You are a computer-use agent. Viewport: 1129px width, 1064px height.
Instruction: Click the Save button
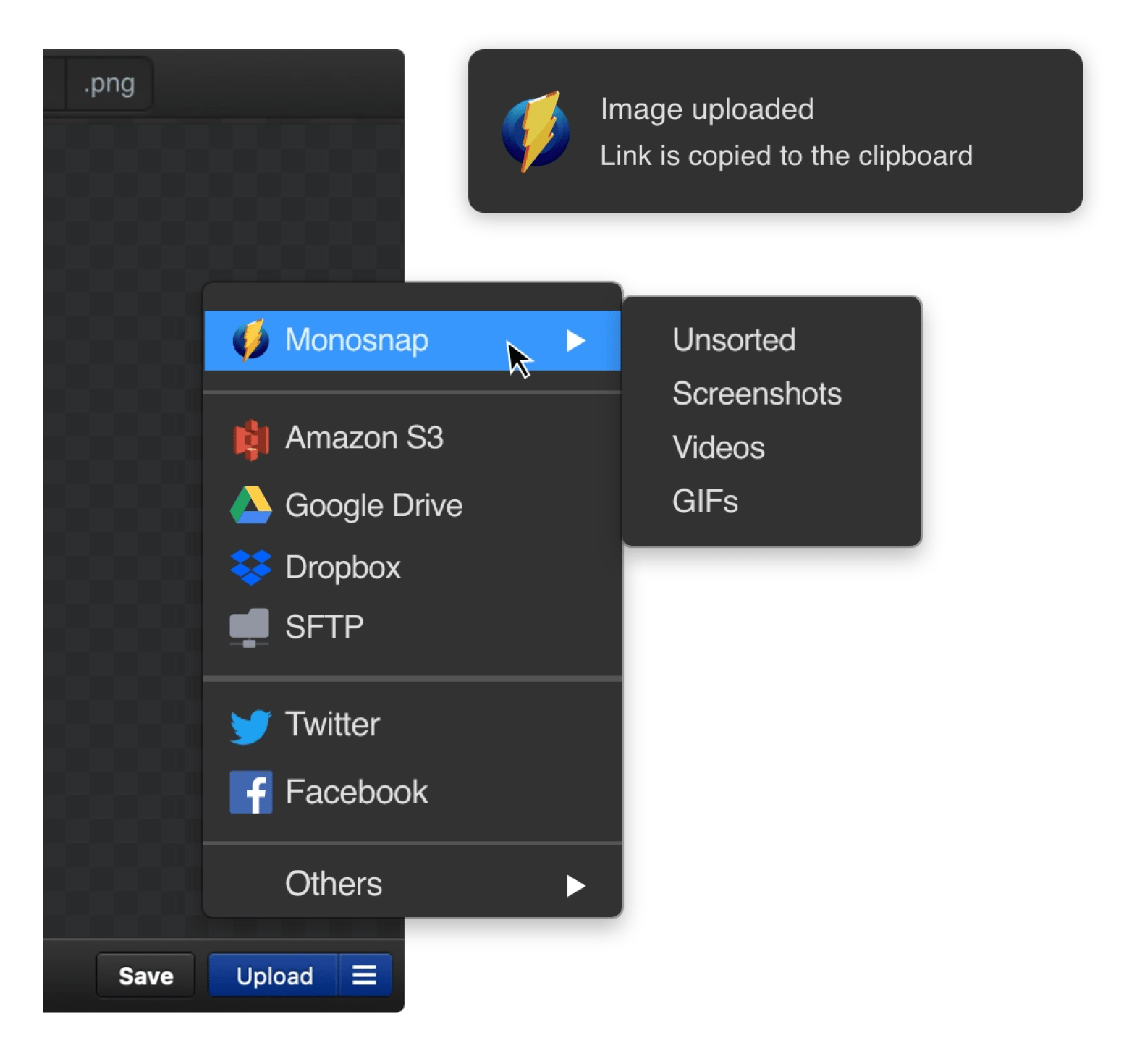click(x=145, y=975)
